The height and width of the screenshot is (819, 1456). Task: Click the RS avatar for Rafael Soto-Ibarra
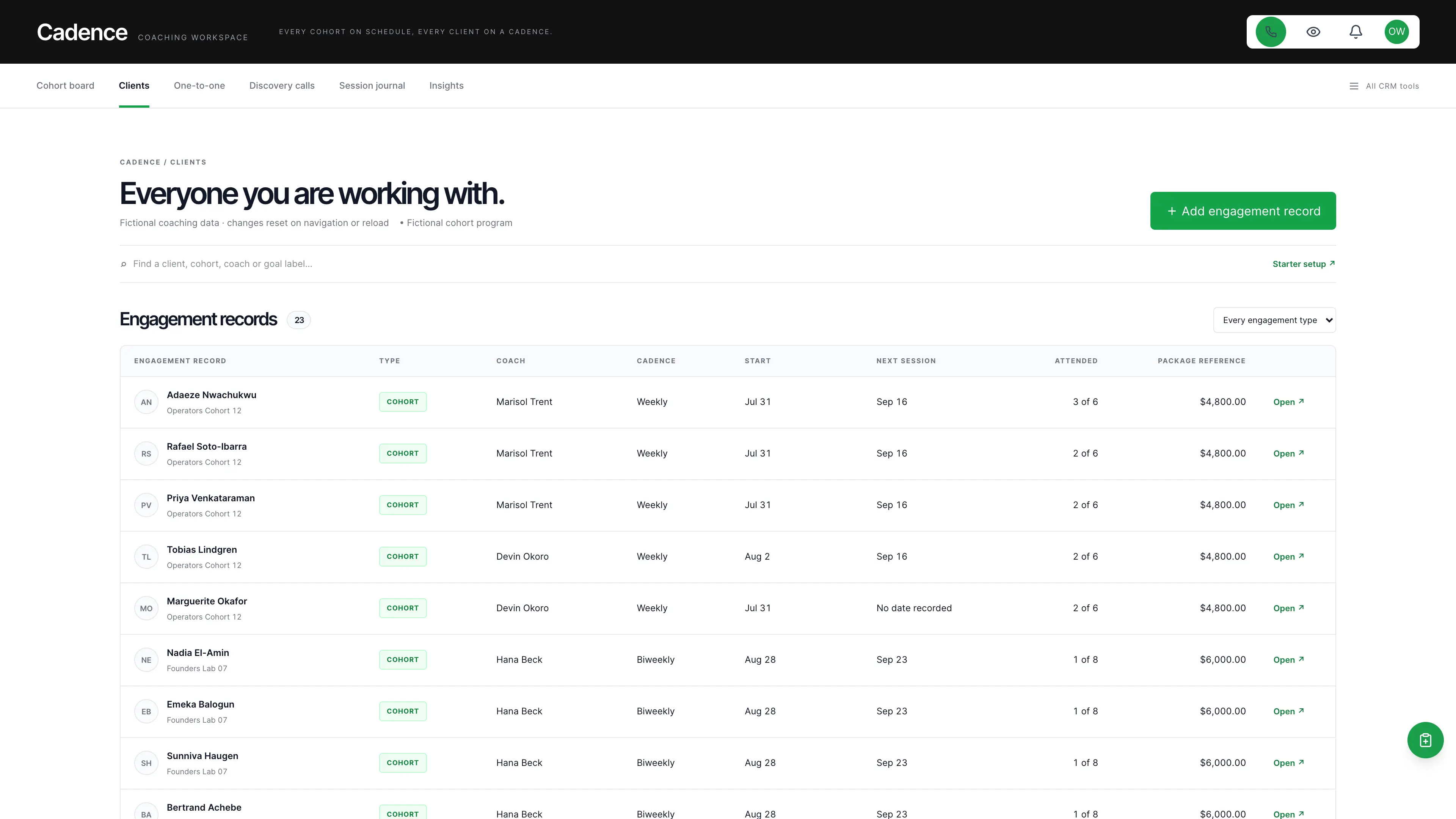[146, 453]
